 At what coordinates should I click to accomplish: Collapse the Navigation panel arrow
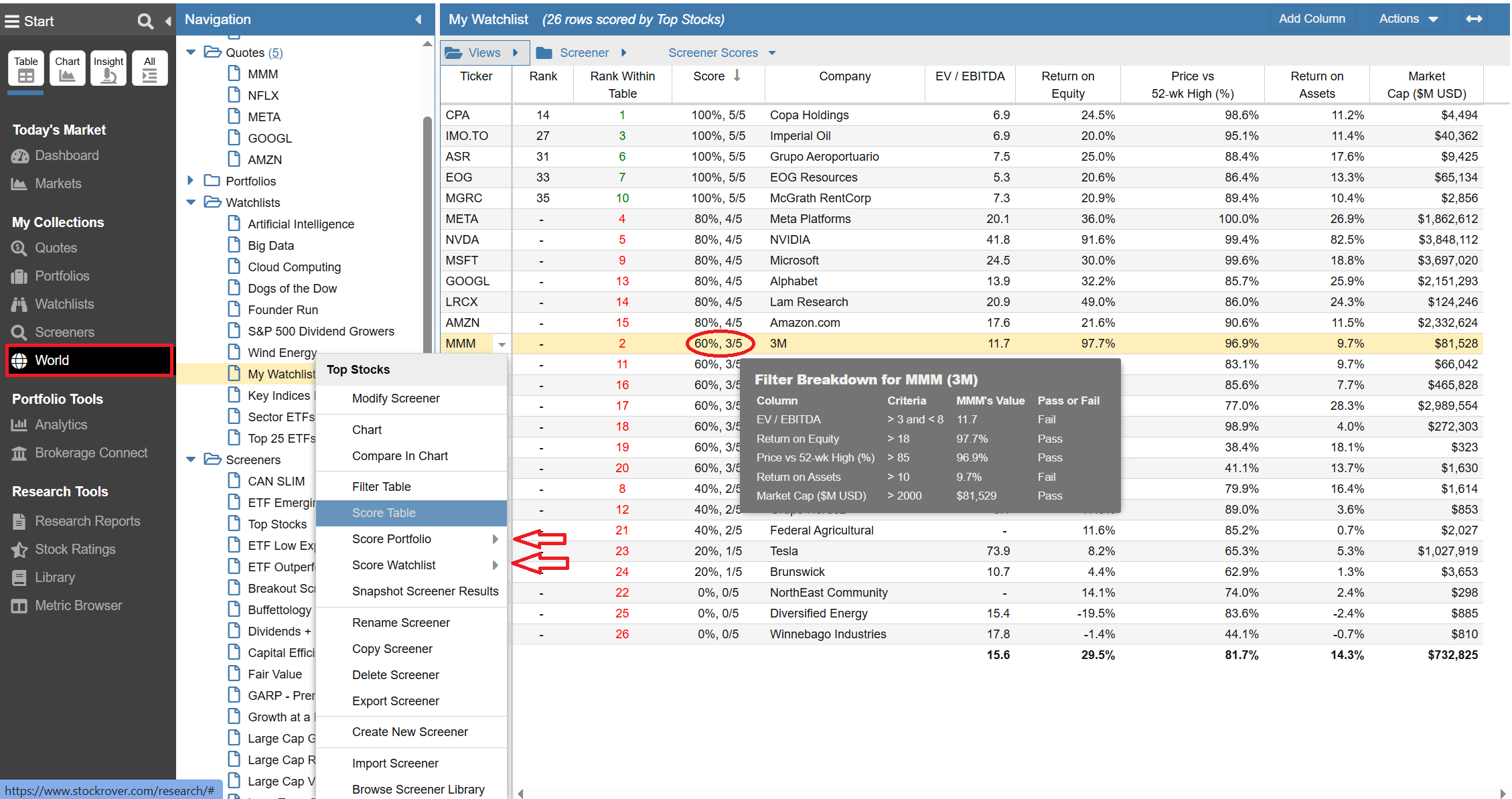click(419, 19)
